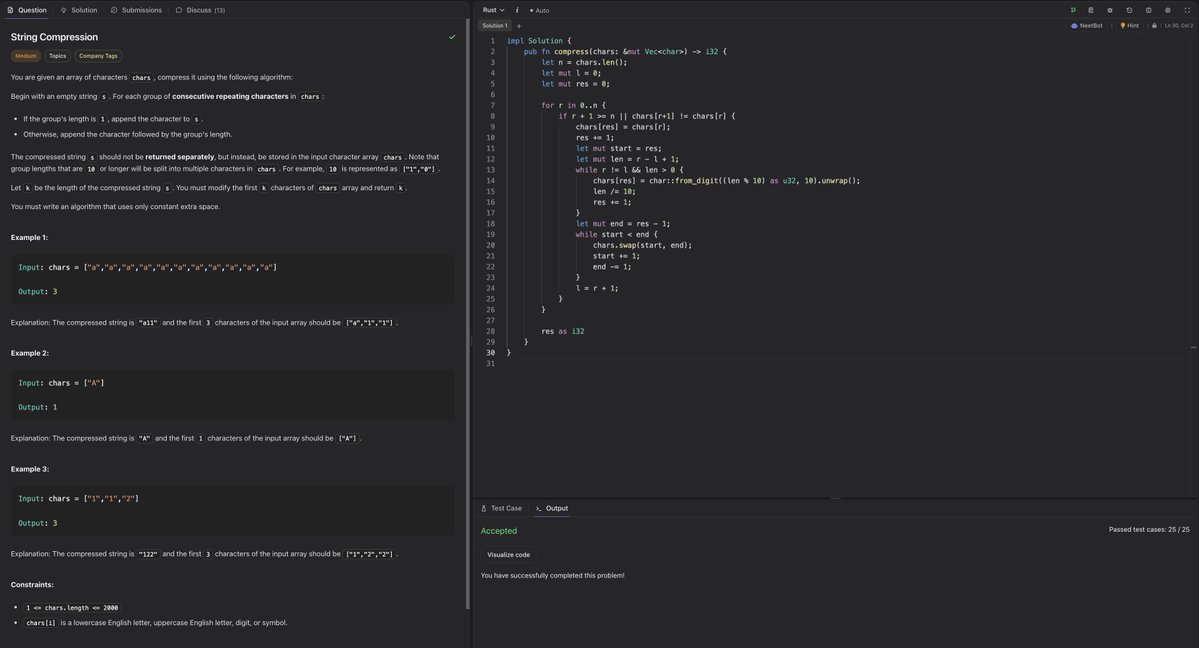Click the reset code circular arrow icon

click(1129, 10)
